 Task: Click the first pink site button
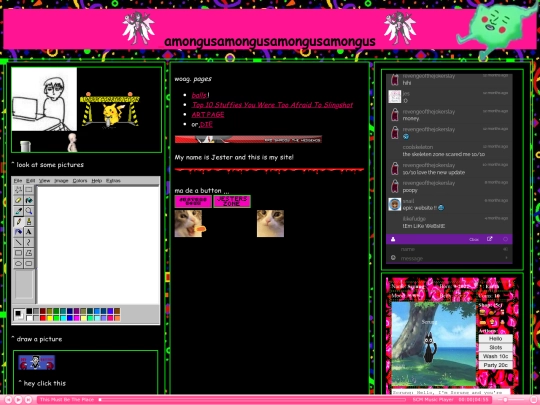pos(193,201)
